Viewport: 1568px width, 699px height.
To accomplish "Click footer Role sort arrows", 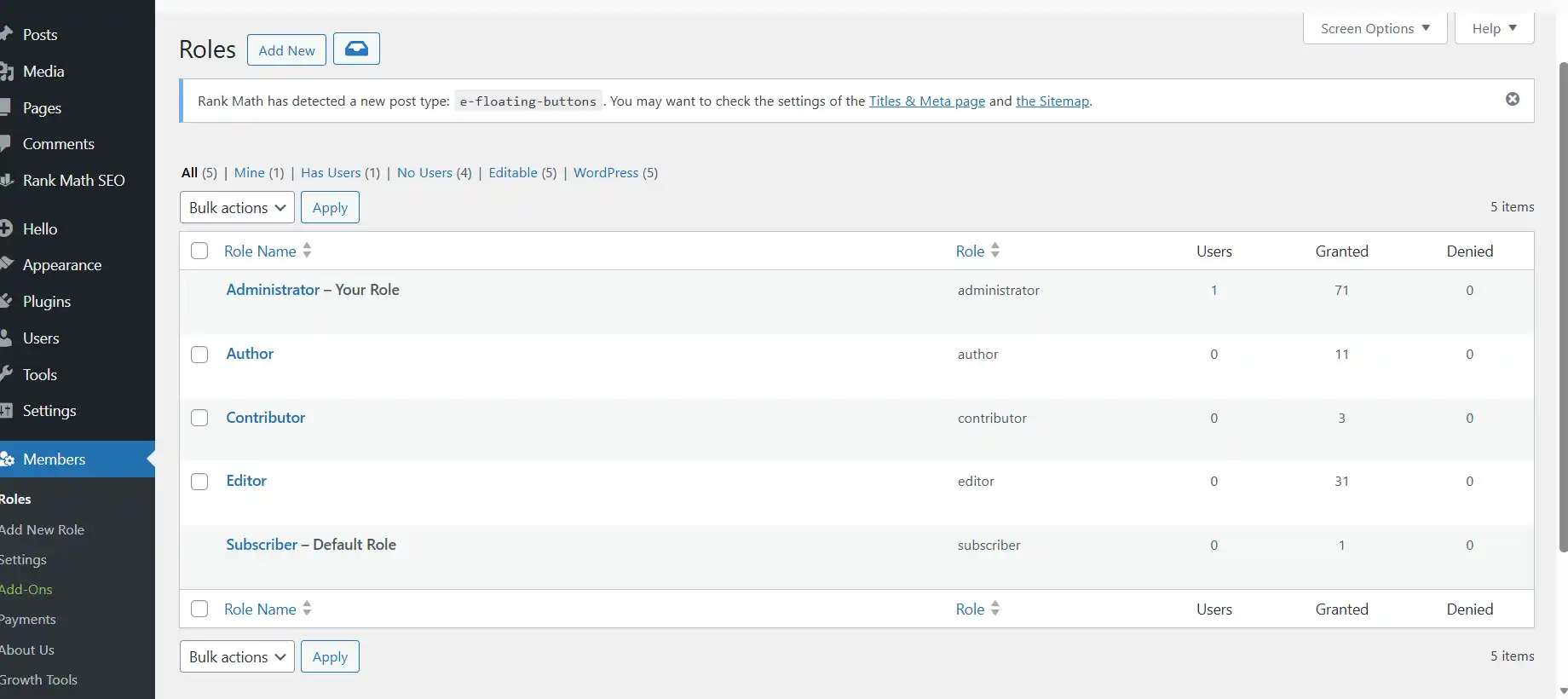I will [995, 609].
